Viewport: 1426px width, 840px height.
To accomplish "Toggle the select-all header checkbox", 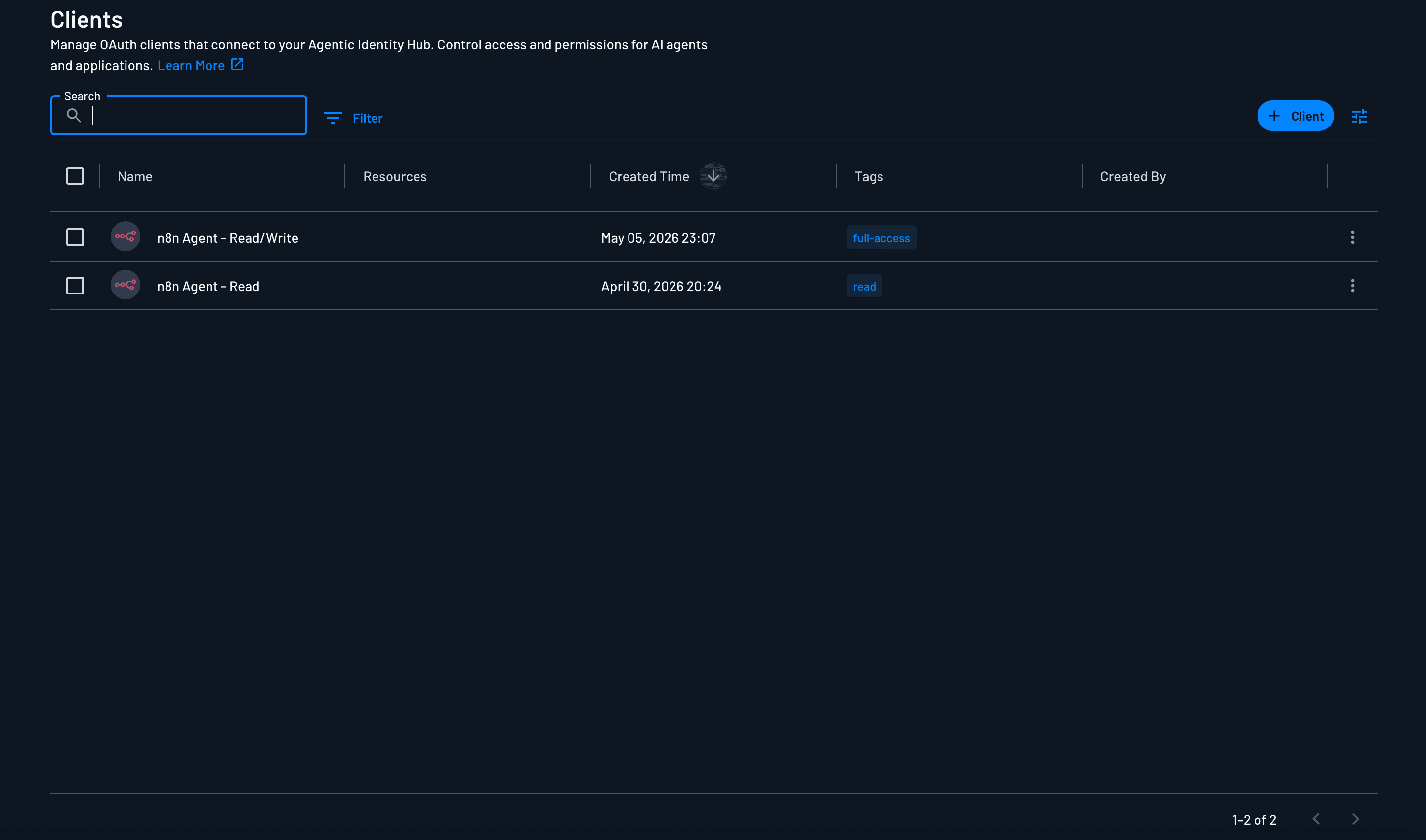I will tap(75, 176).
